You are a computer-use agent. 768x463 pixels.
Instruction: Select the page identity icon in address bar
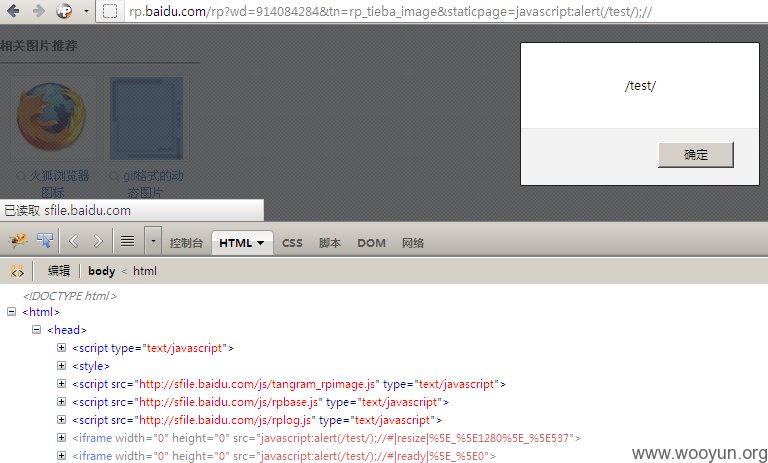click(110, 11)
